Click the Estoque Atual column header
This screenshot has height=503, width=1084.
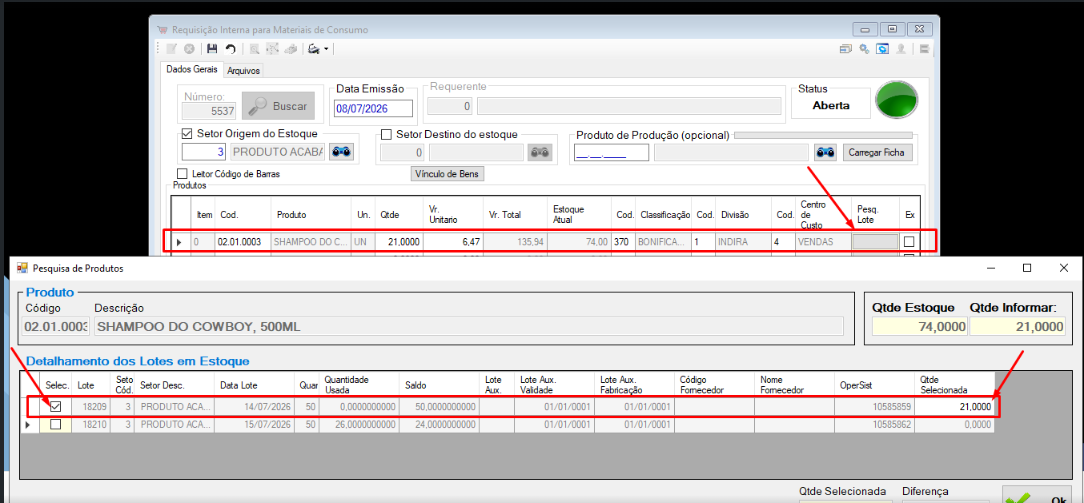coord(579,215)
